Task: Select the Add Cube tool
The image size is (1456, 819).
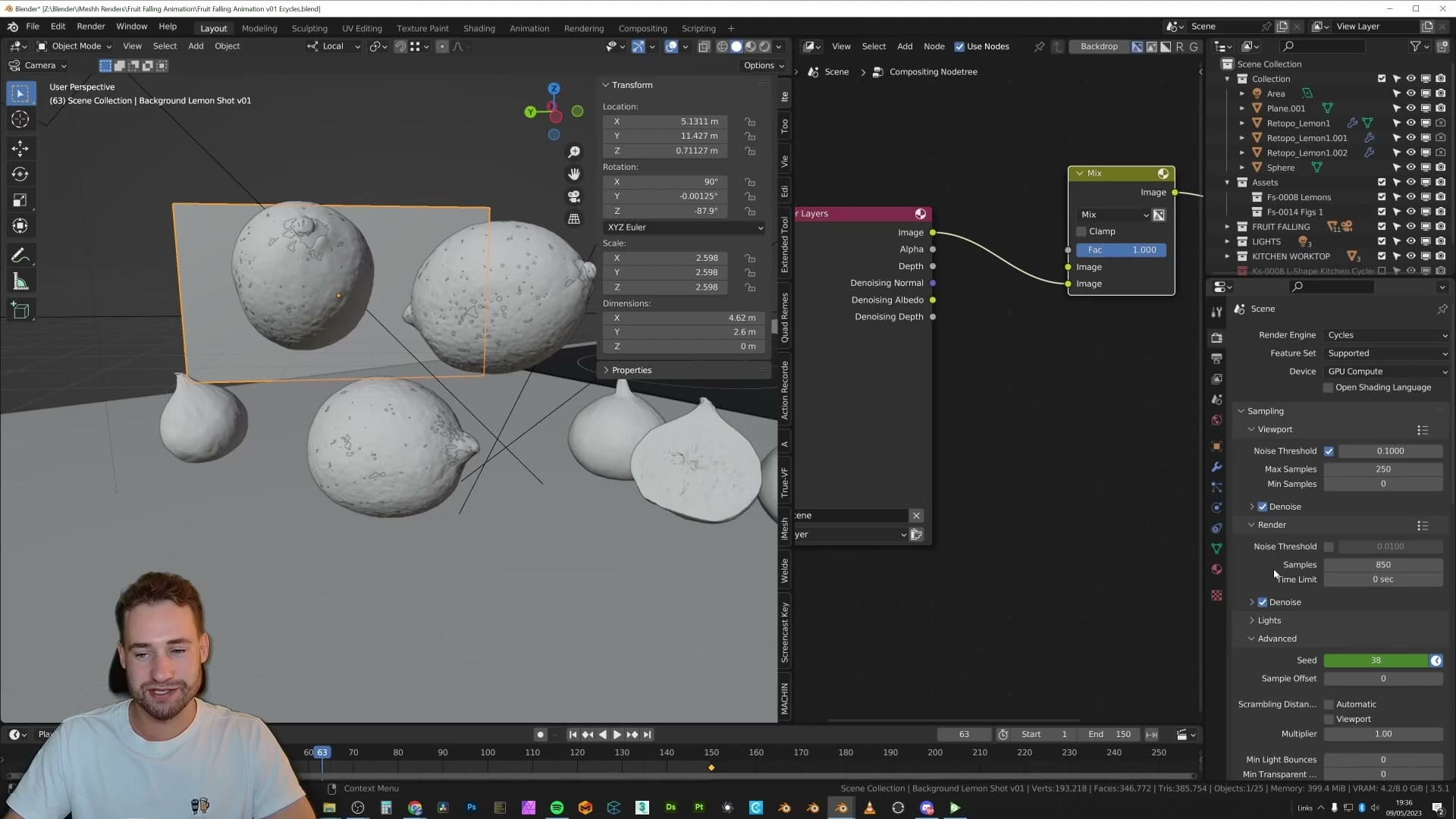Action: click(x=20, y=311)
